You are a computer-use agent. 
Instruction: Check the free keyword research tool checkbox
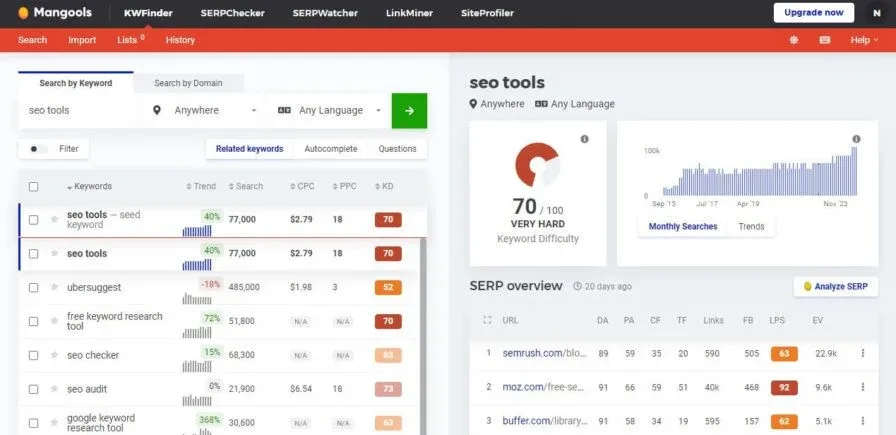point(34,321)
